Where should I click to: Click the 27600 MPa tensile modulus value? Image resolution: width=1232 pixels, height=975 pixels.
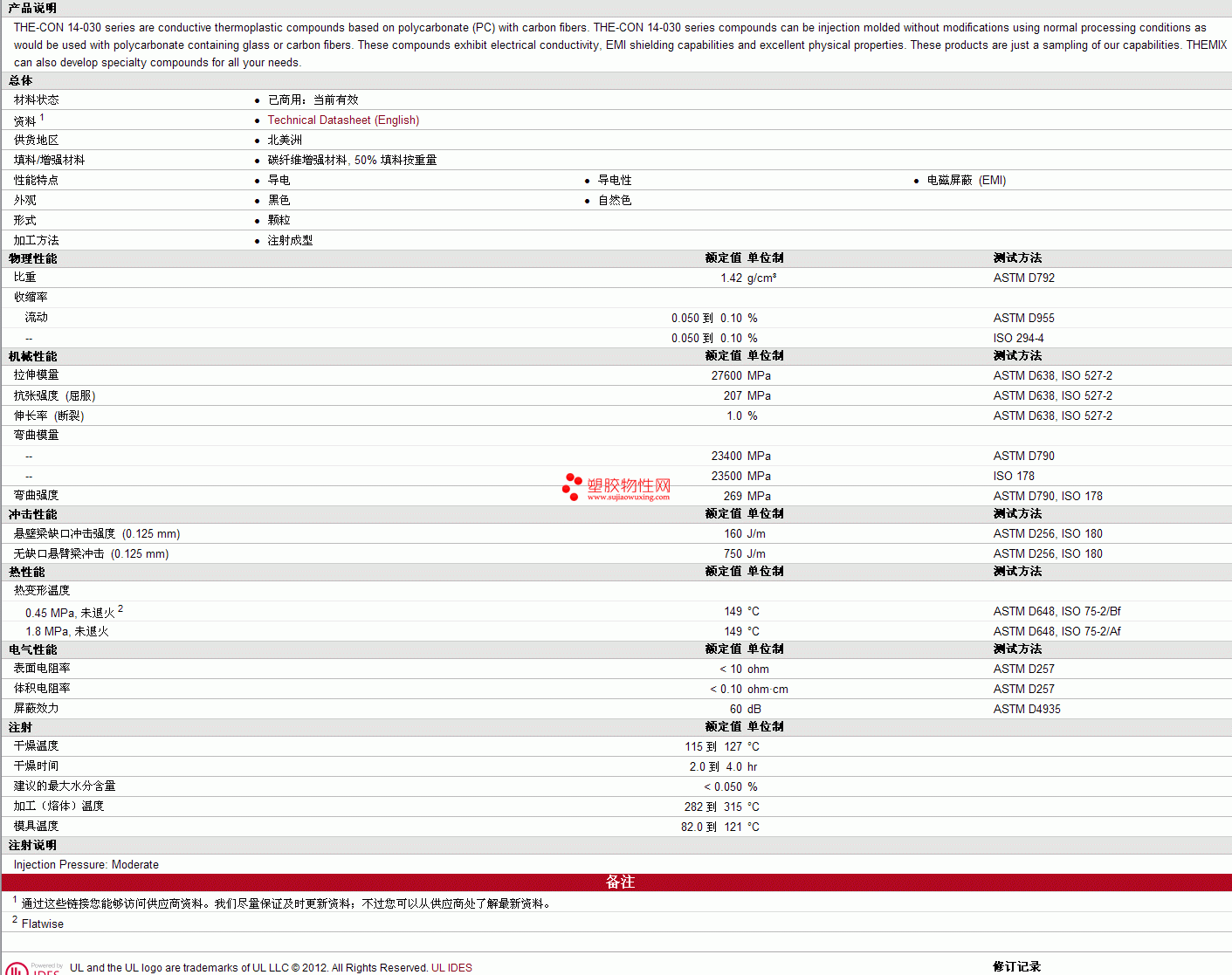click(741, 376)
